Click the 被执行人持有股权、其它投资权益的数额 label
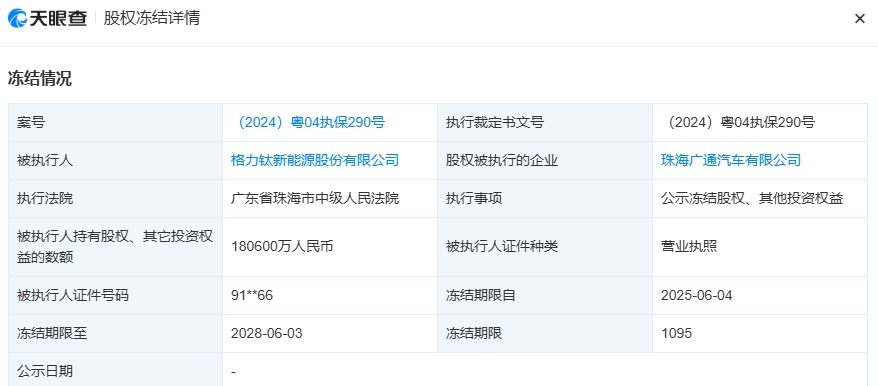The height and width of the screenshot is (386, 878). point(115,247)
